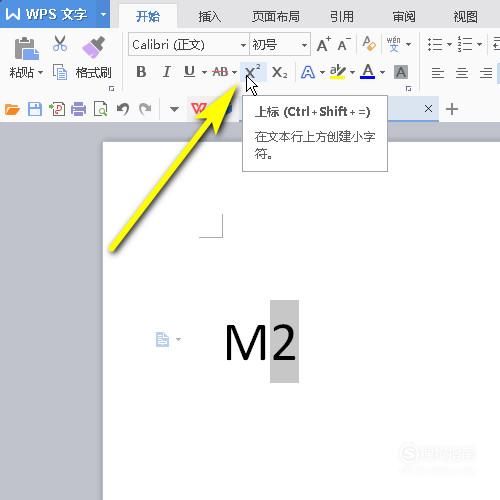Decrease font size with A- icon
Screen dimensions: 500x500
(344, 44)
